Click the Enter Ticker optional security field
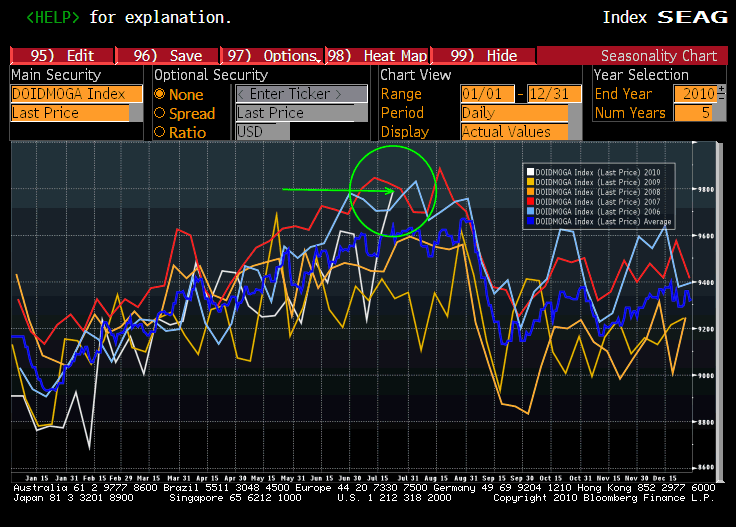 pyautogui.click(x=302, y=94)
